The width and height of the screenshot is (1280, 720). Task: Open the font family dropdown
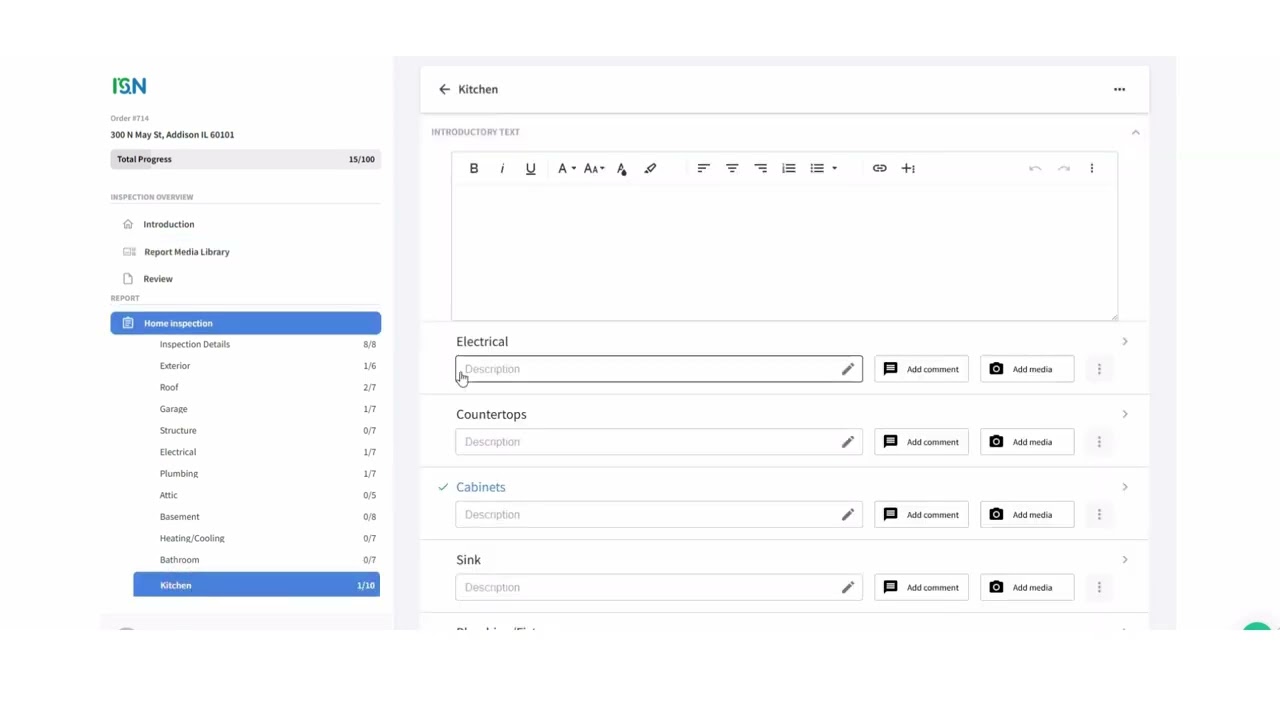[566, 168]
